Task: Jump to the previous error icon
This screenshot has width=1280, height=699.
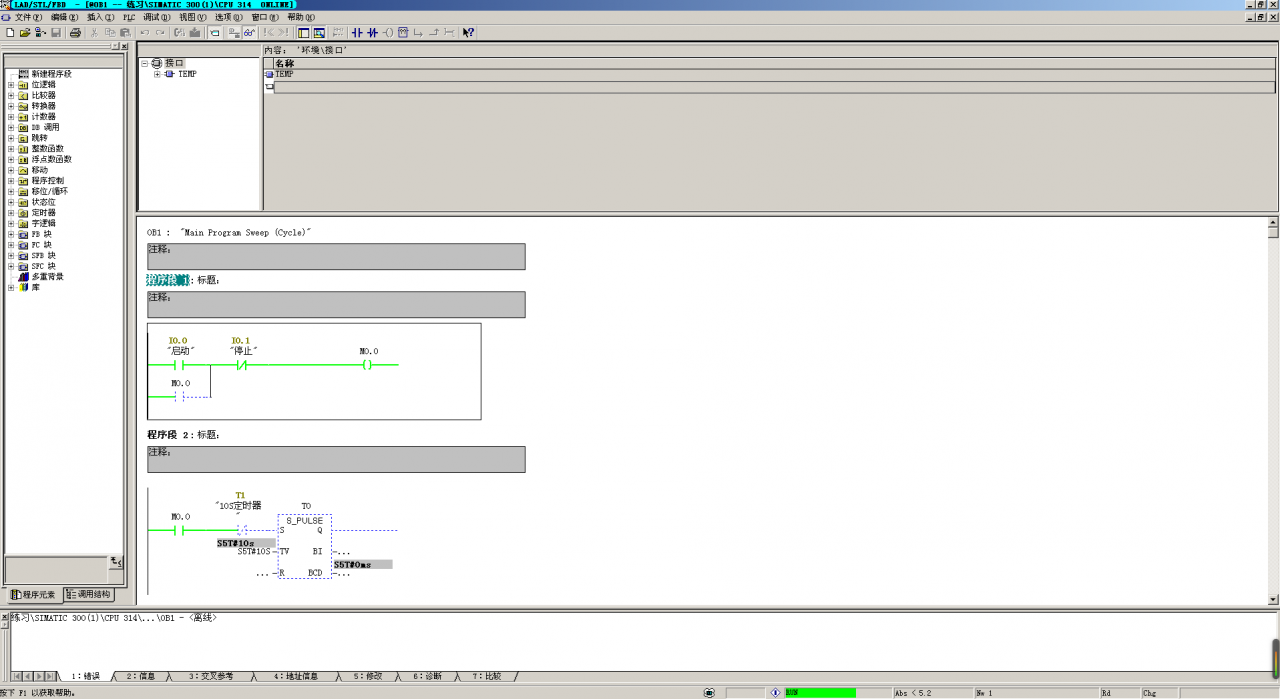Action: pos(268,33)
